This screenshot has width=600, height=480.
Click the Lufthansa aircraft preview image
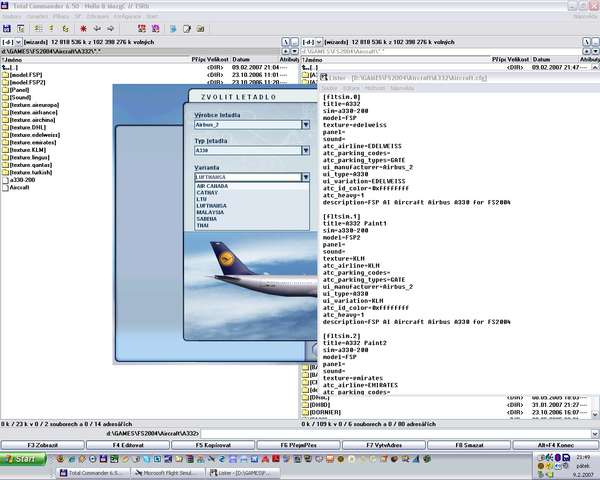251,285
